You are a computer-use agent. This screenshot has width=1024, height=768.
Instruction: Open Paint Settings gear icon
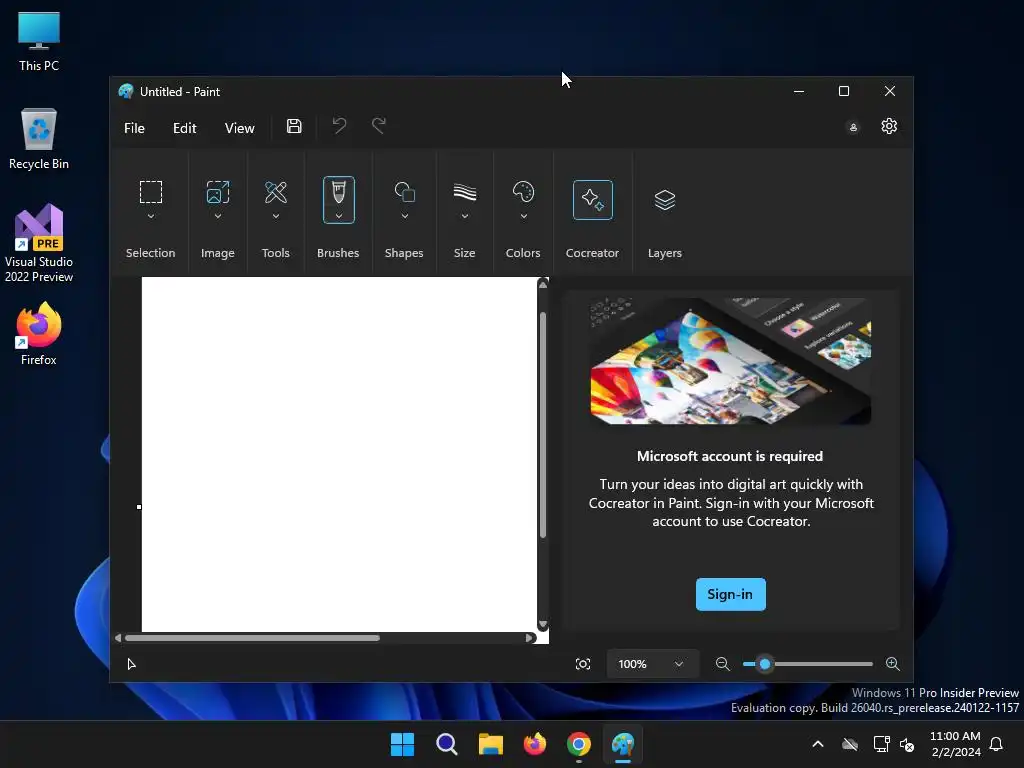889,126
